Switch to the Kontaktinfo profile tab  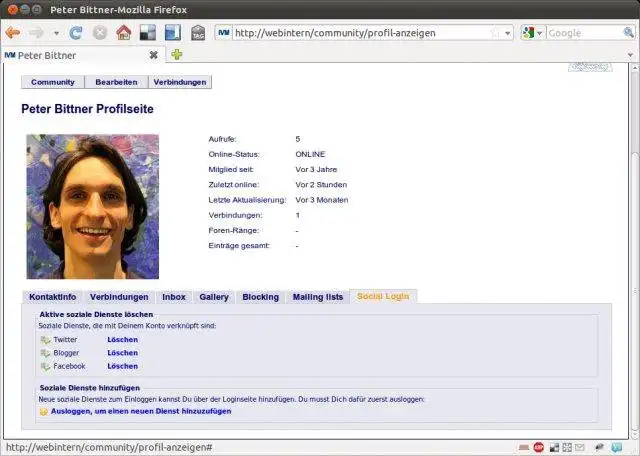[53, 297]
